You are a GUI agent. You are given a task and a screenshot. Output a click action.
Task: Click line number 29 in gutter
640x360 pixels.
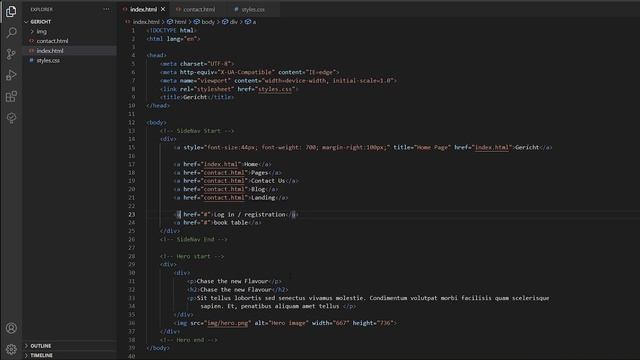coord(131,264)
